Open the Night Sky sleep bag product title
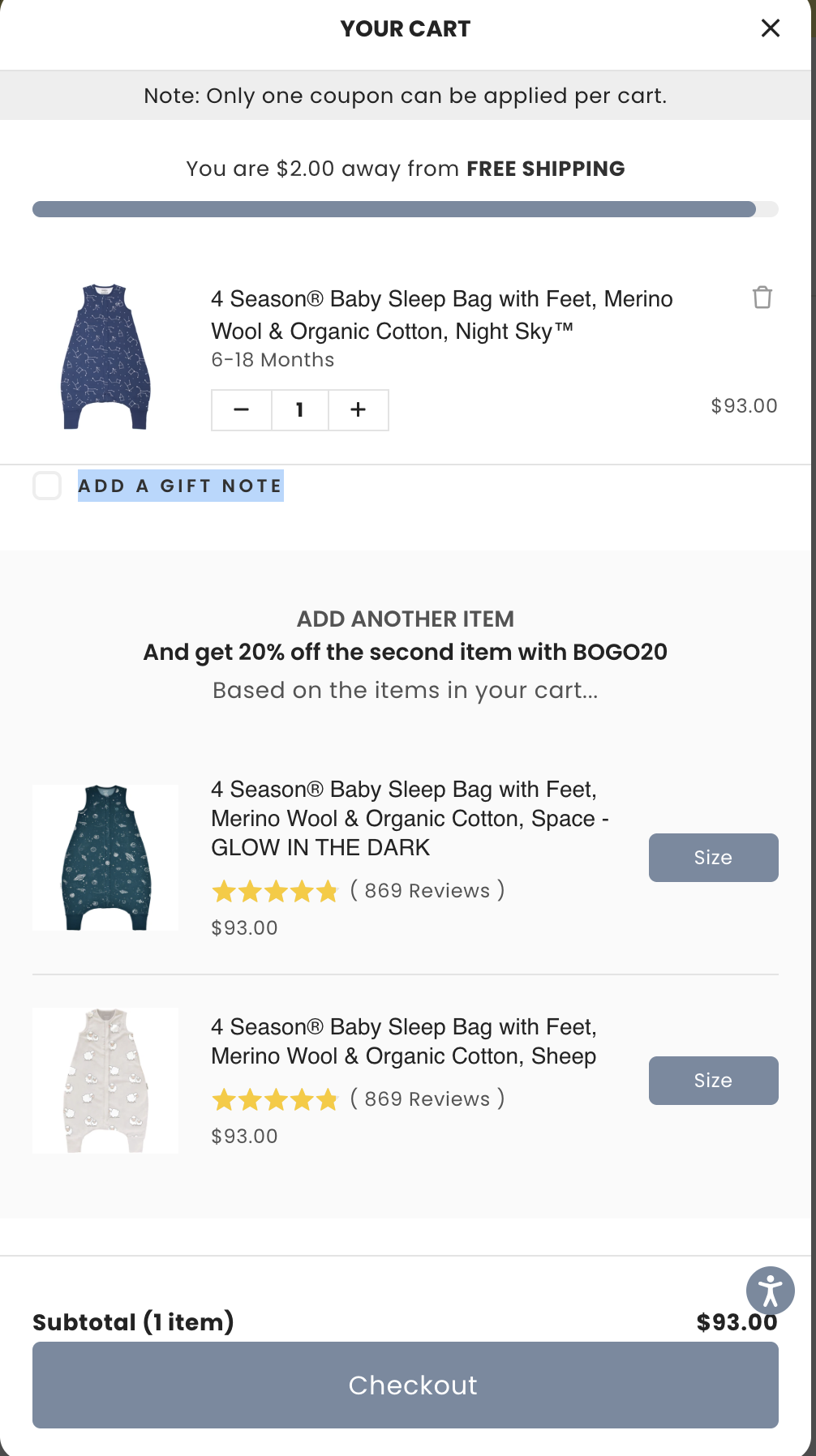 point(441,315)
